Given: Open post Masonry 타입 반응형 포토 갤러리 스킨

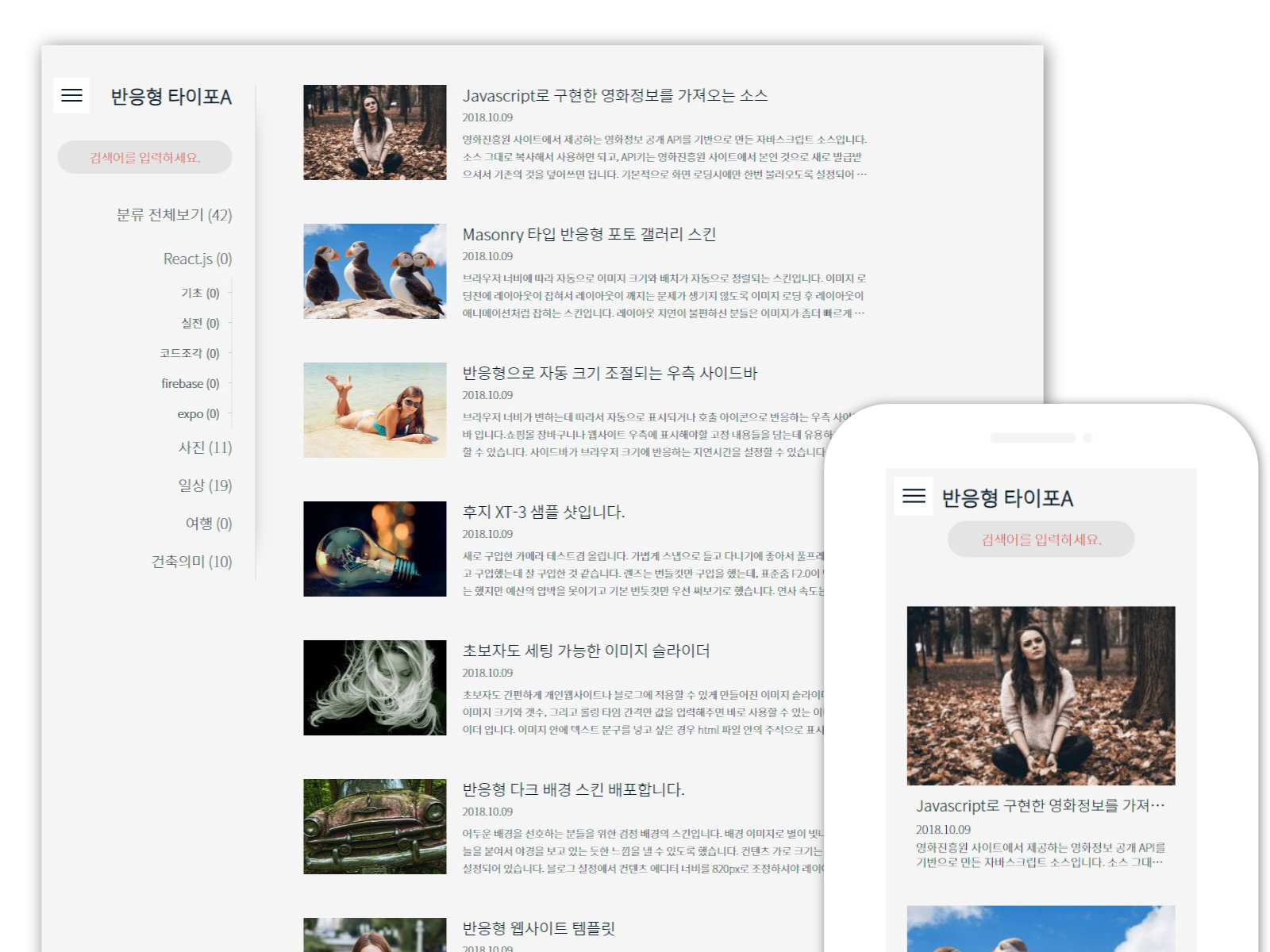Looking at the screenshot, I should point(589,234).
